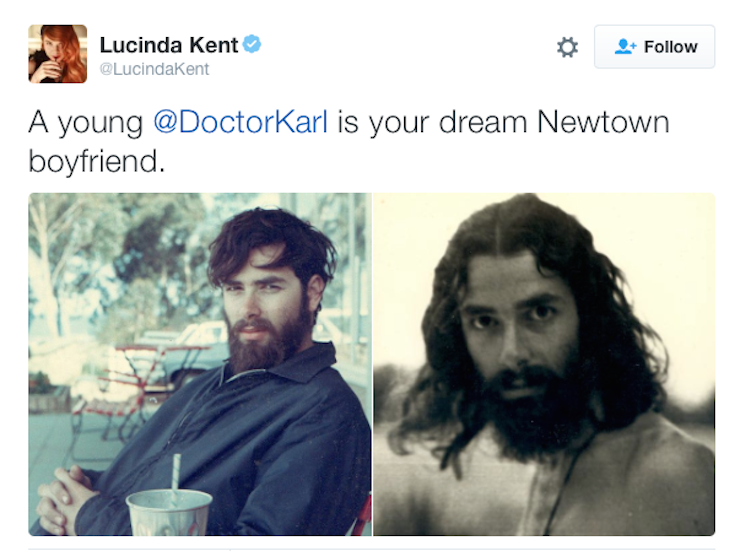Open the left color photo
Viewport: 740px width, 551px height.
pyautogui.click(x=200, y=364)
